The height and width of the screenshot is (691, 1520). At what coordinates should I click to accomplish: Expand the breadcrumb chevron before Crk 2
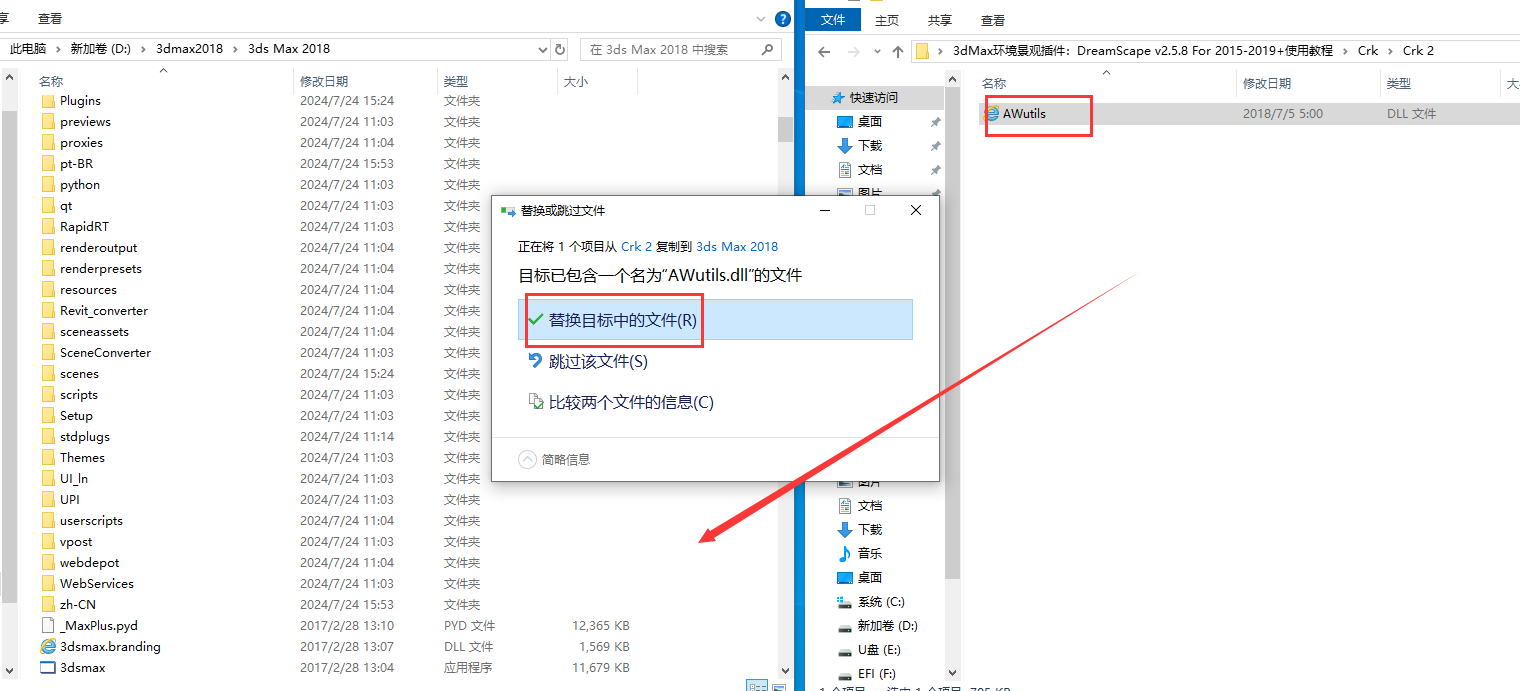click(1391, 50)
